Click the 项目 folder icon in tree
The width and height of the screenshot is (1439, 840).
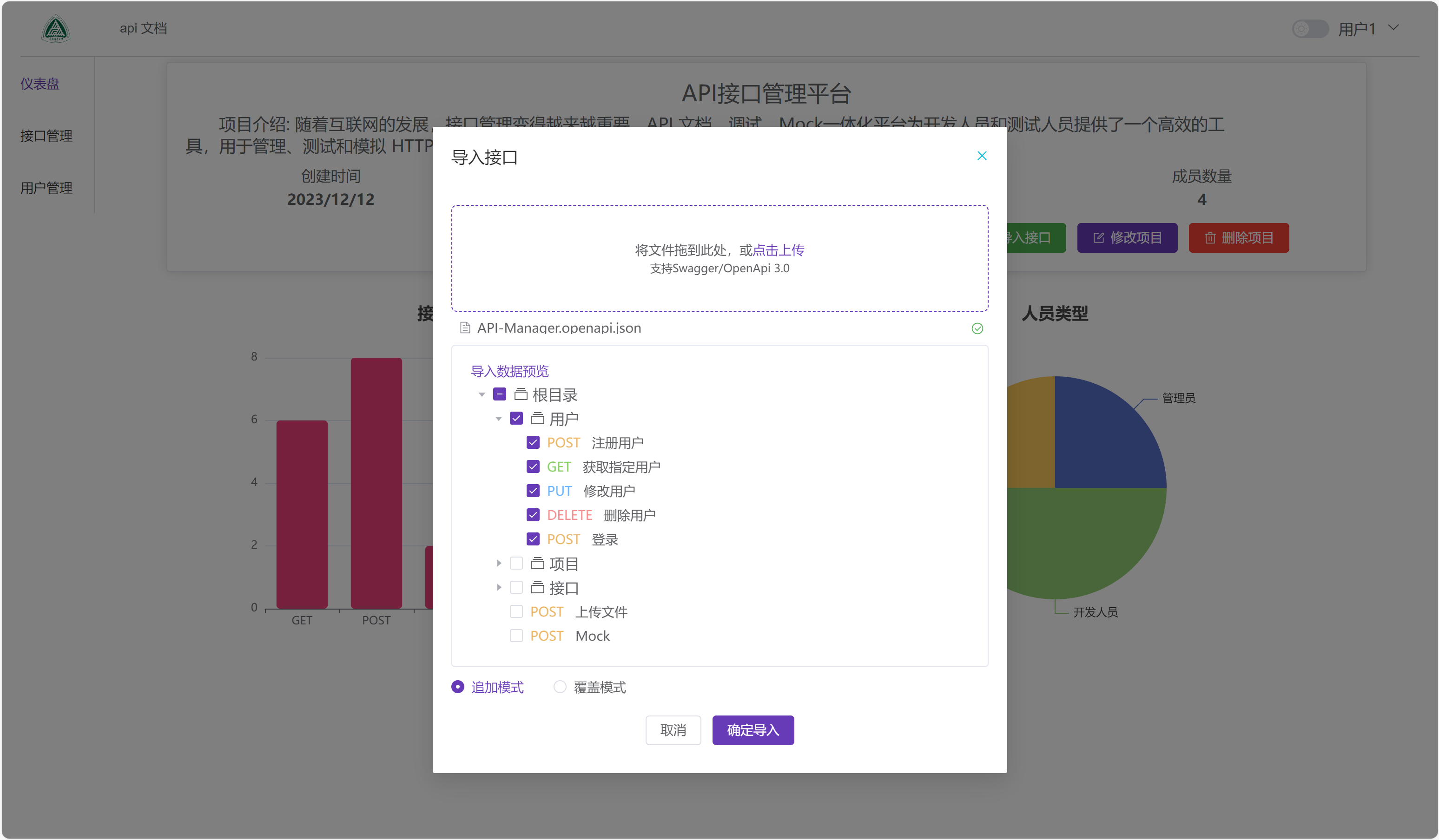[x=537, y=564]
